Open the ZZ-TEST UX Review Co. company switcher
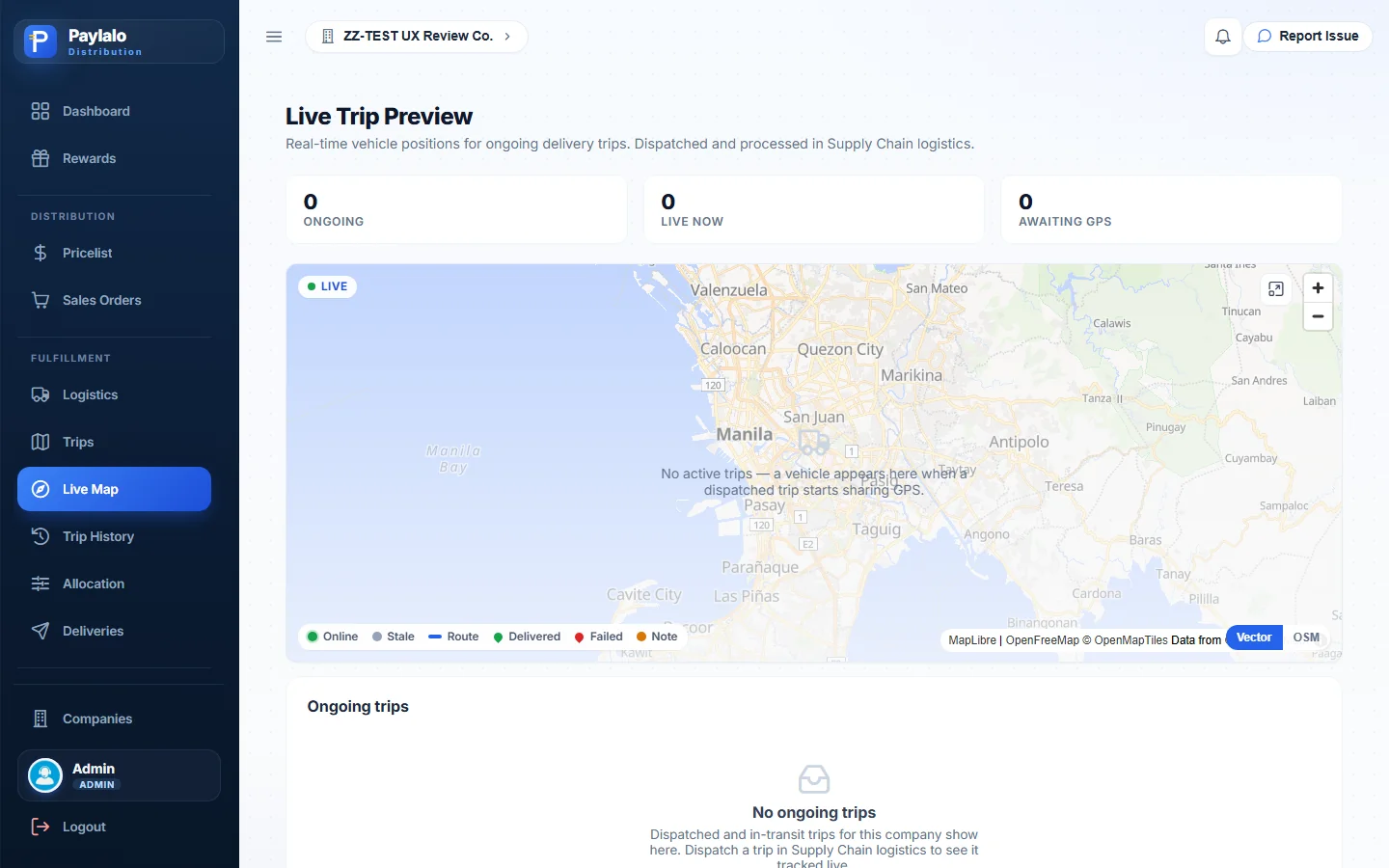The height and width of the screenshot is (868, 1389). 417,37
